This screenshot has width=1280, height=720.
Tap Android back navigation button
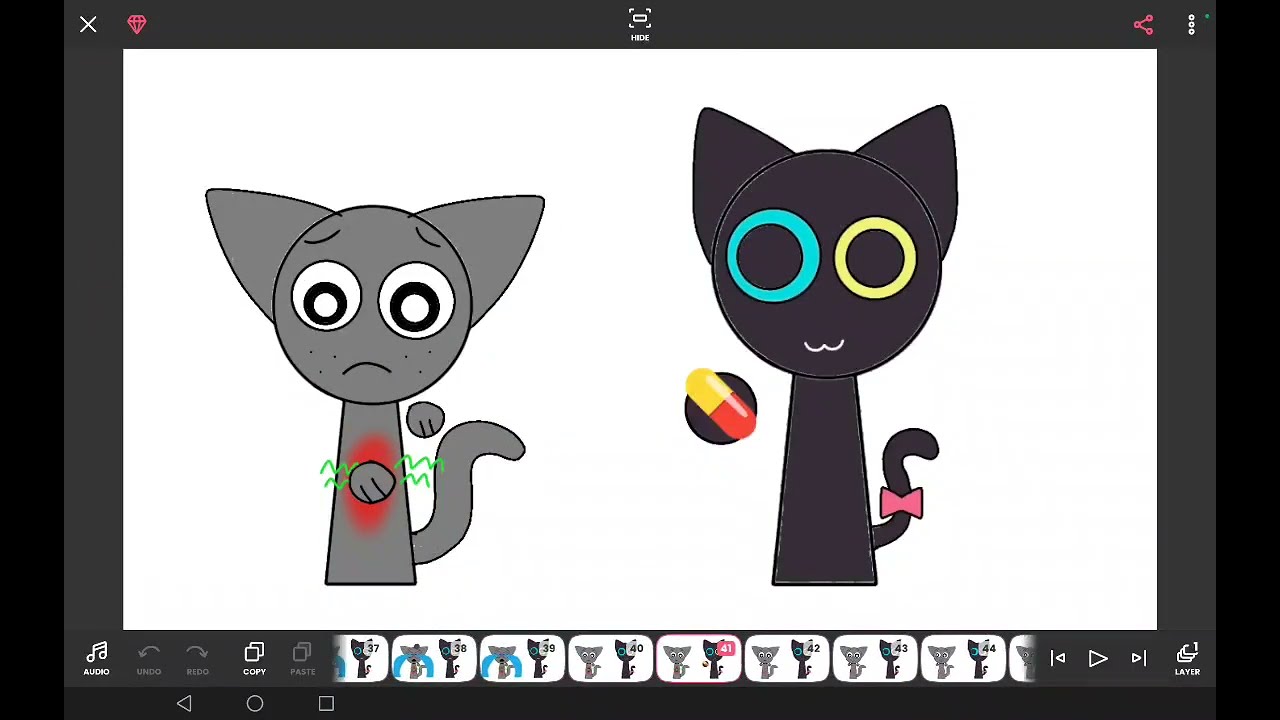click(184, 704)
